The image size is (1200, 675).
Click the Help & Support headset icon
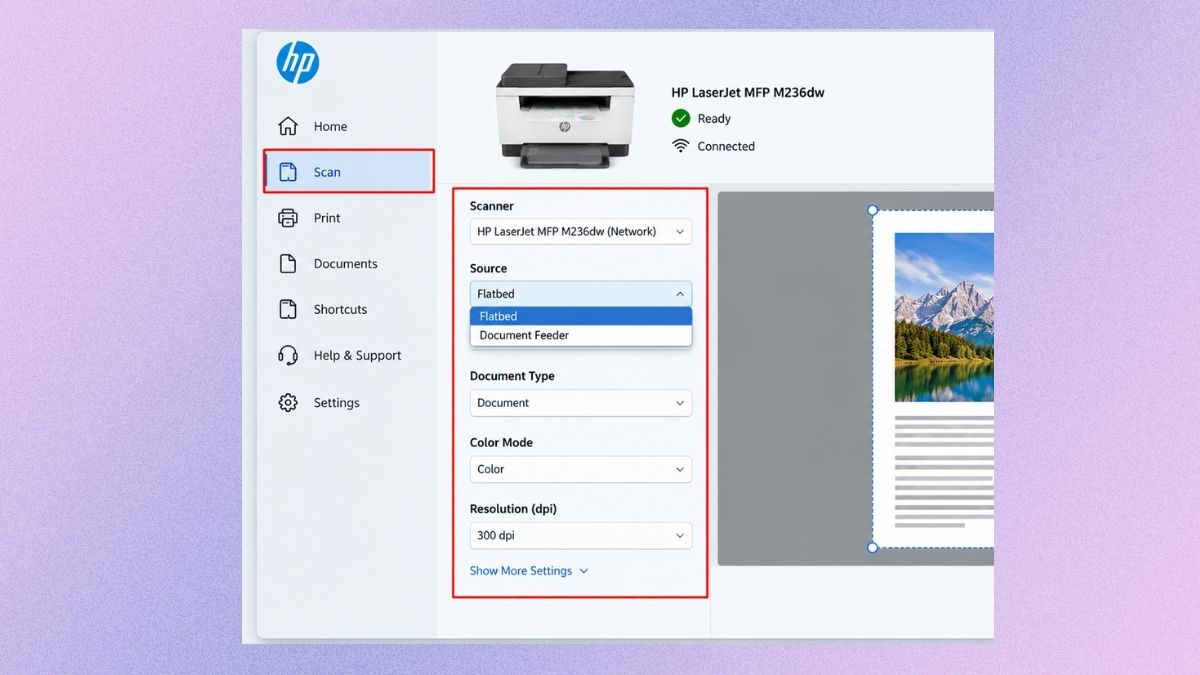click(288, 355)
